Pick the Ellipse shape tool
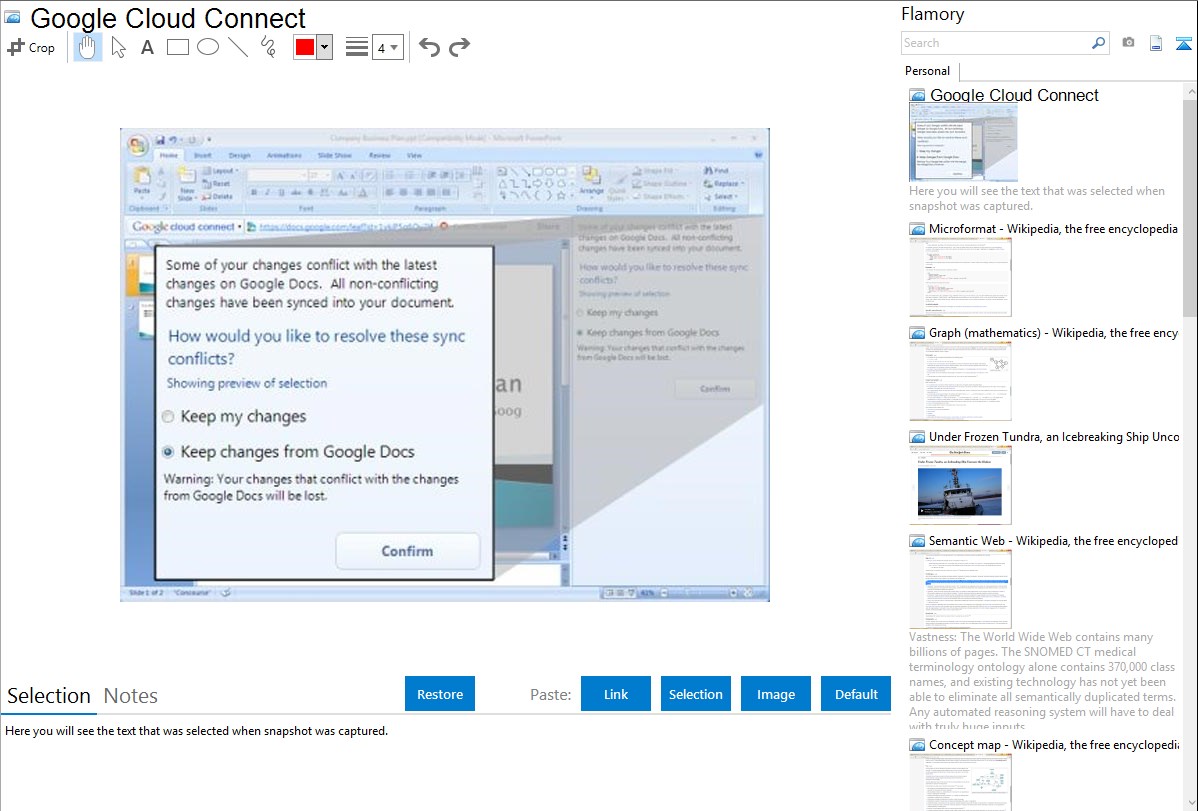The image size is (1198, 811). (207, 47)
